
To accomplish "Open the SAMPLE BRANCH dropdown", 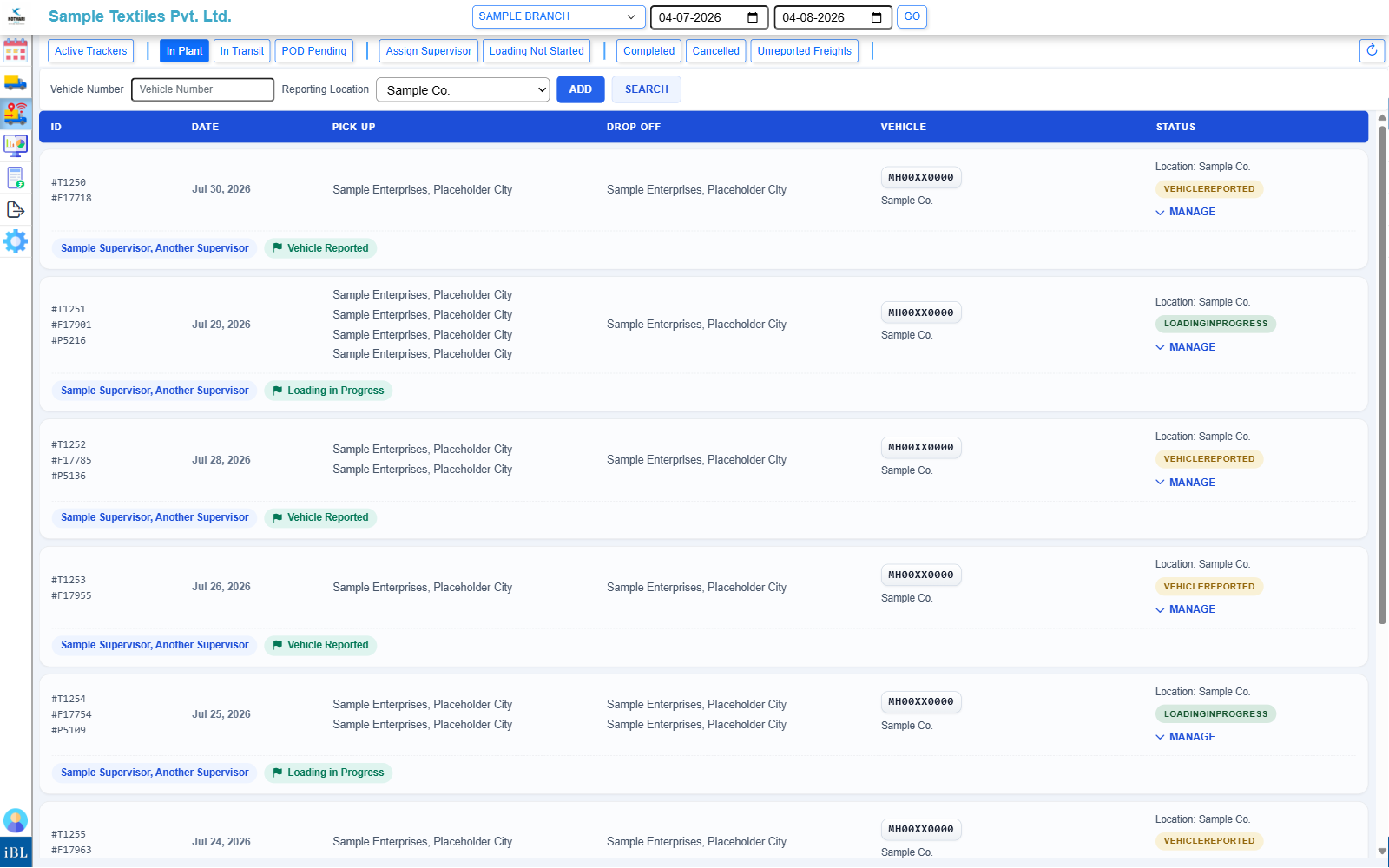I will pos(558,16).
